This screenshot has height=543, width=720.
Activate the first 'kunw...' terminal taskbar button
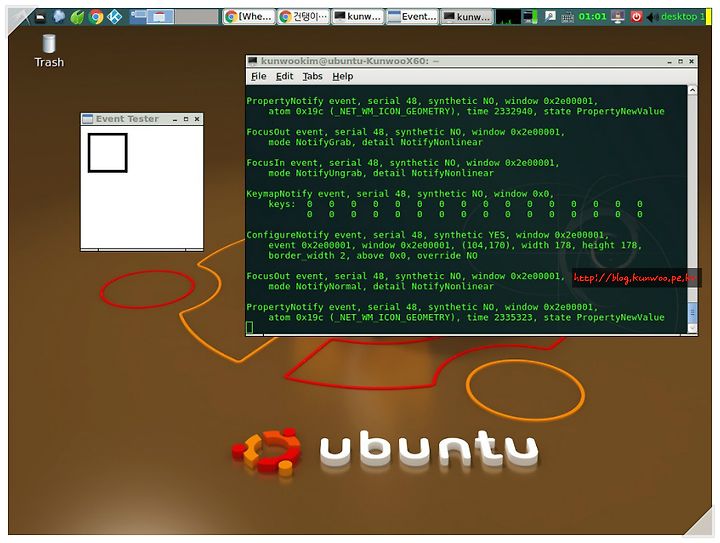coord(358,17)
